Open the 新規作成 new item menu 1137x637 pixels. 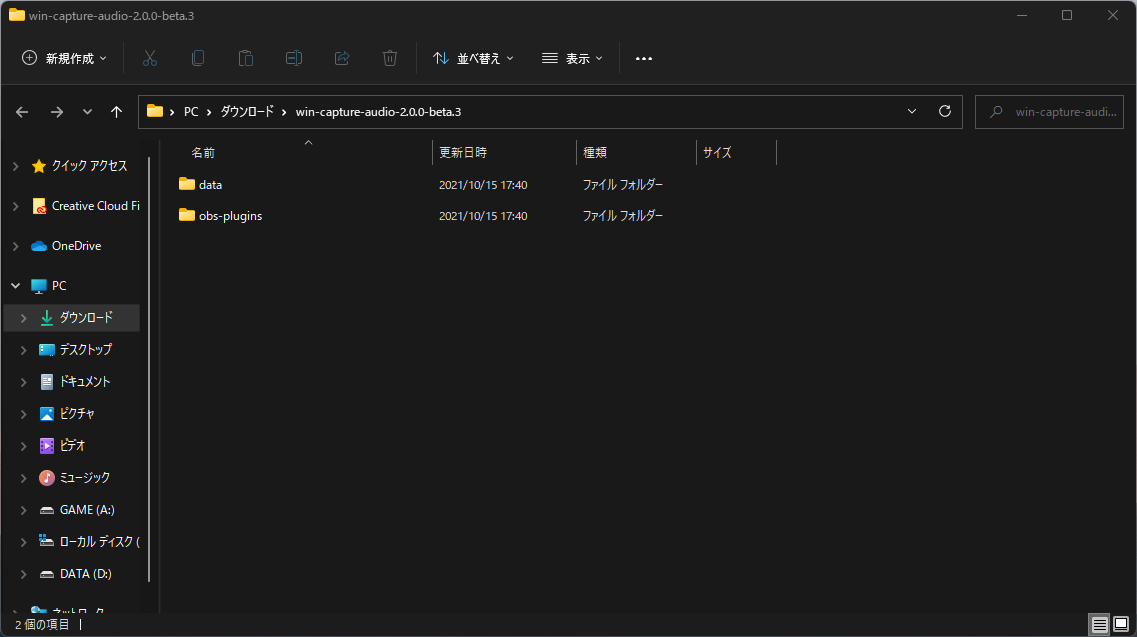pyautogui.click(x=63, y=58)
